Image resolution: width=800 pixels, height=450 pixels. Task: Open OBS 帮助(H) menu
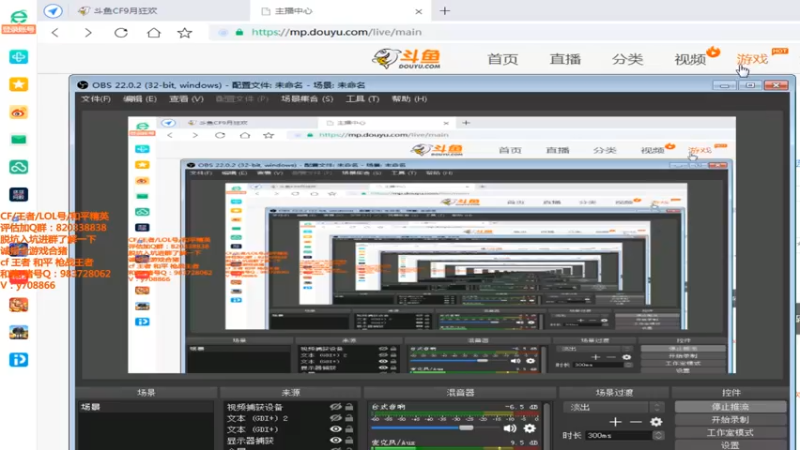409,99
